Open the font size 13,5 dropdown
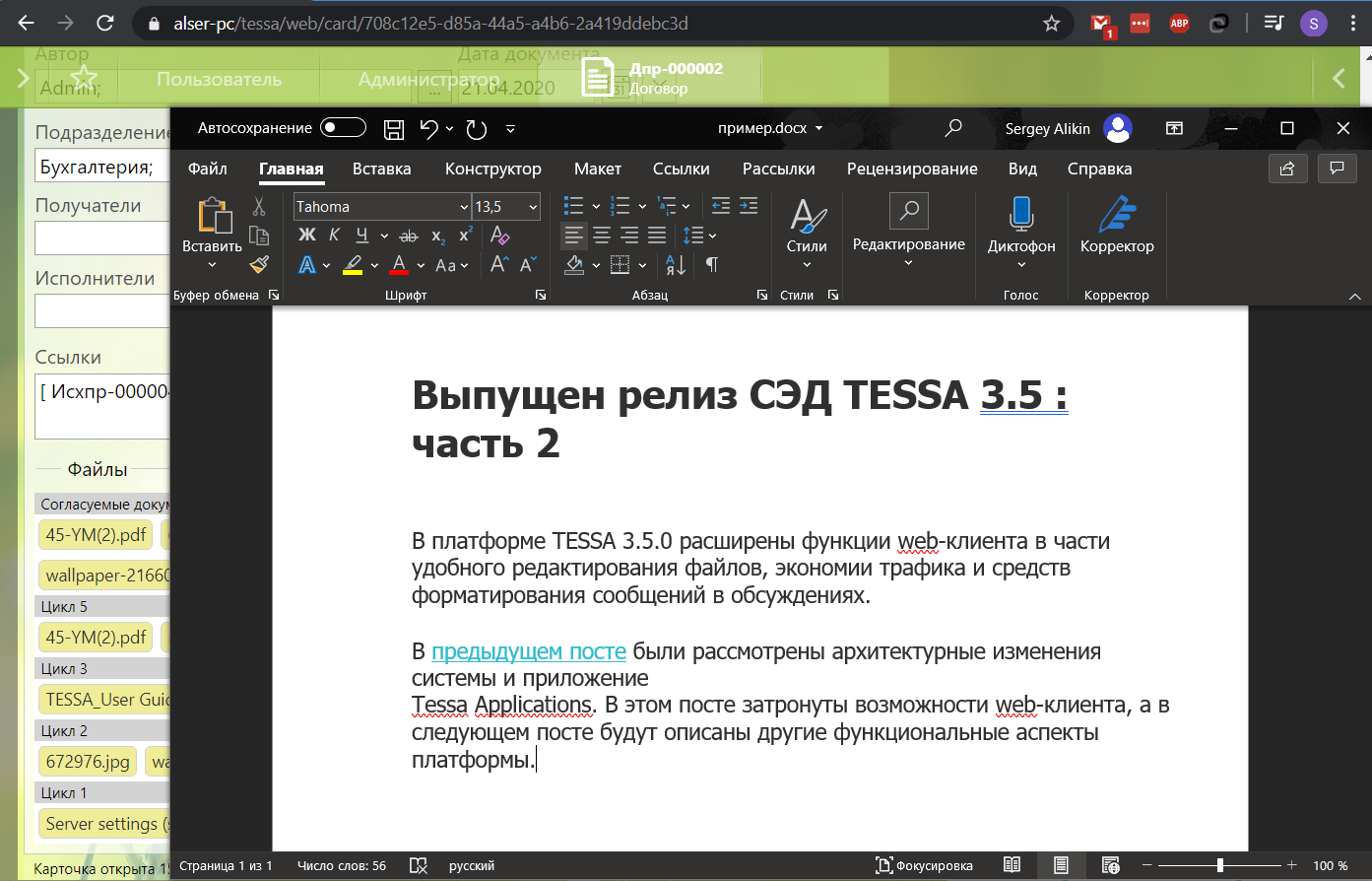The width and height of the screenshot is (1372, 881). [x=533, y=207]
